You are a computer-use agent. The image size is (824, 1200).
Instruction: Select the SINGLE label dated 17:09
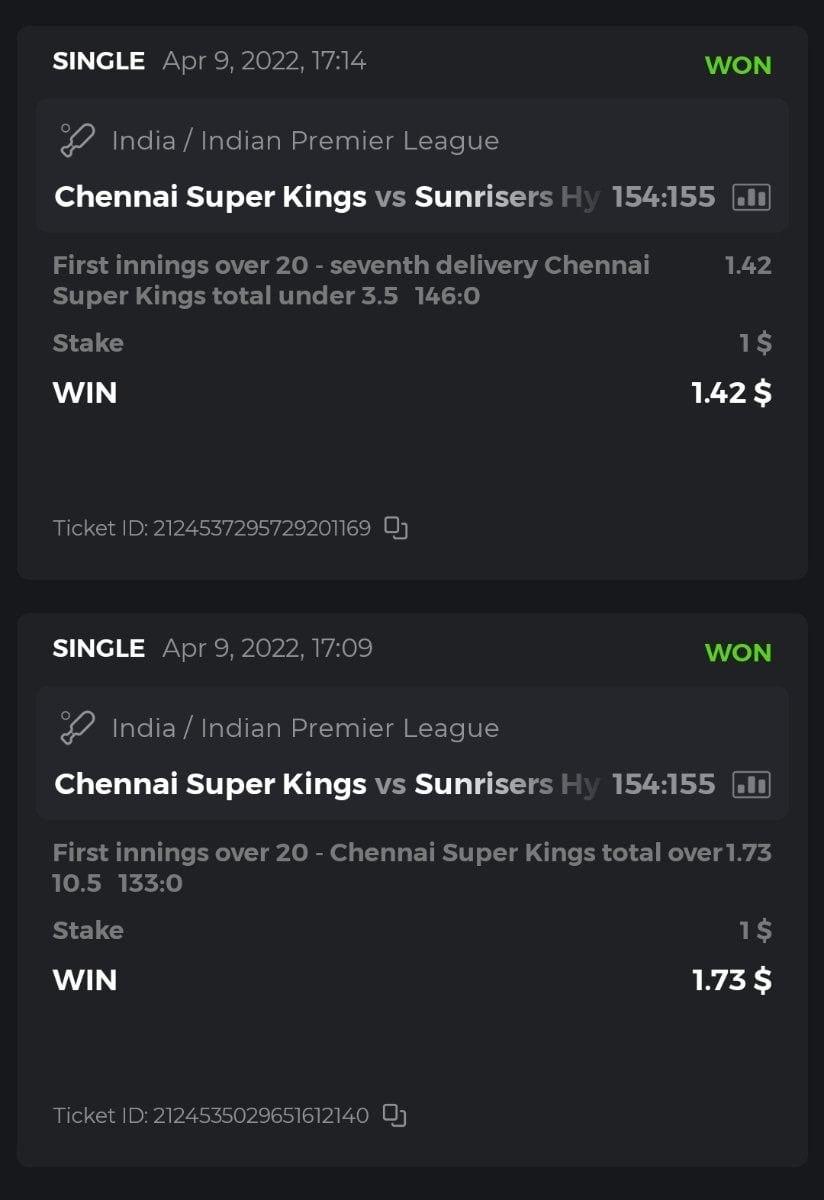(99, 648)
